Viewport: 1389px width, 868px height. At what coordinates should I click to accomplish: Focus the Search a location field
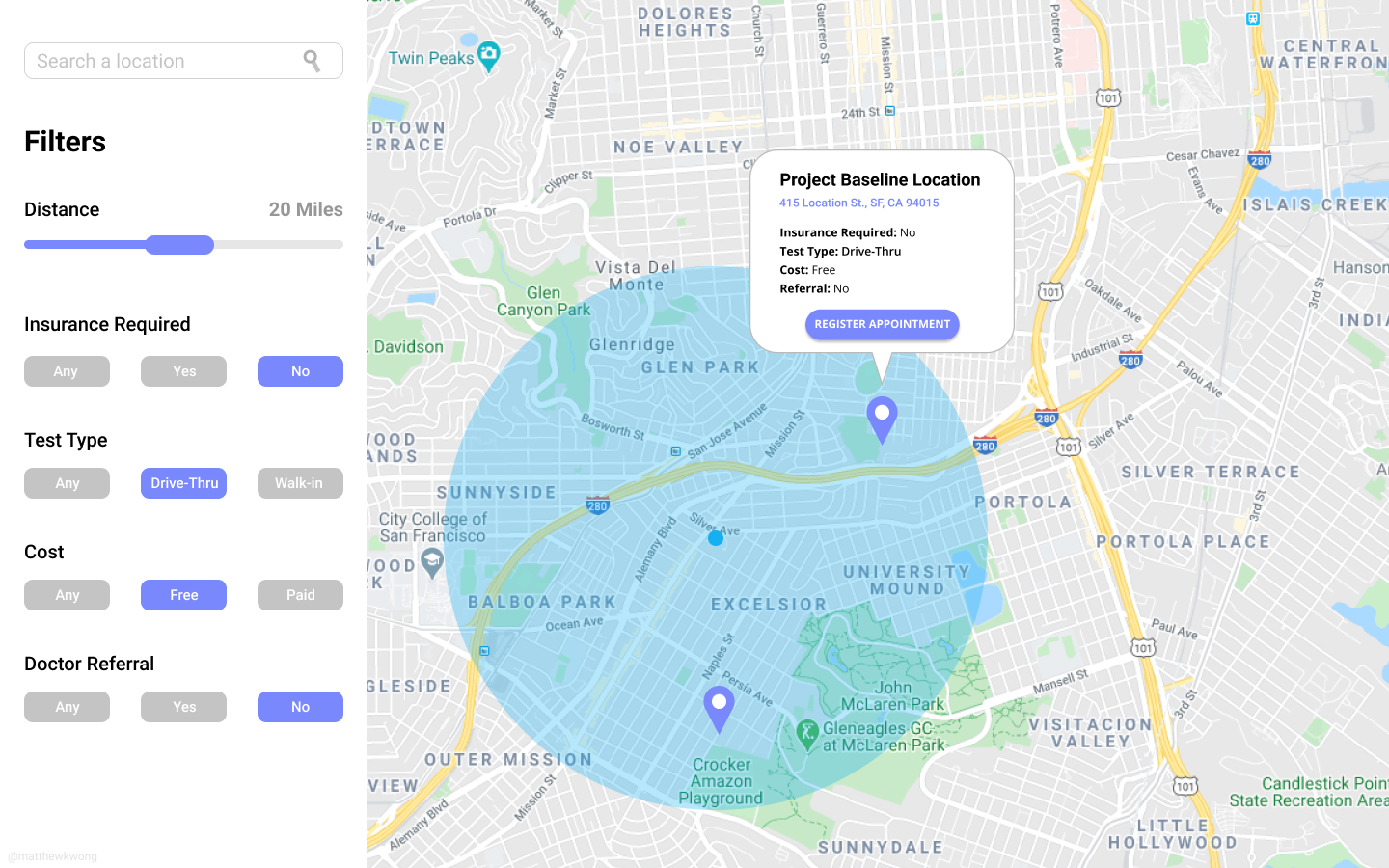coord(183,61)
